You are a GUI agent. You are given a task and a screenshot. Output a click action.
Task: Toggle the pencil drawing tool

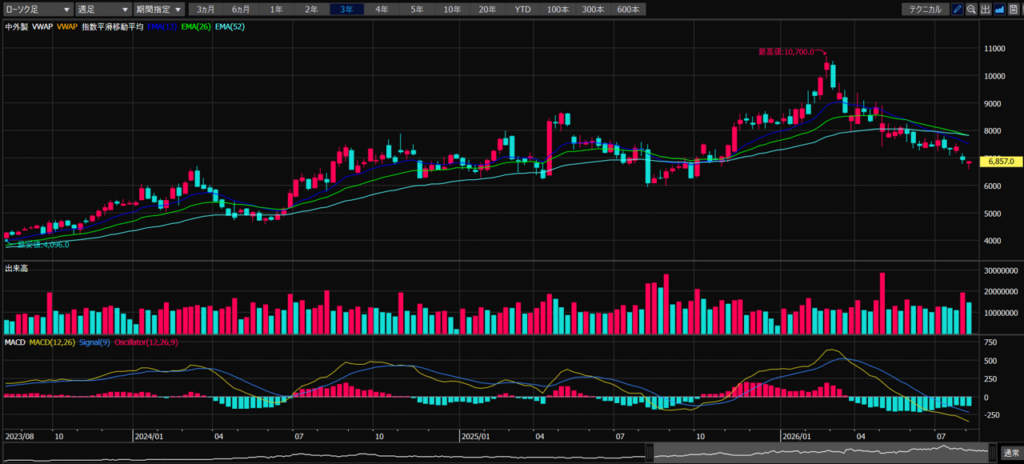[x=957, y=9]
